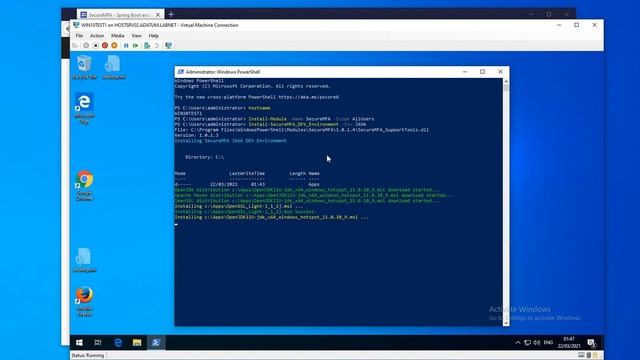This screenshot has width=640, height=360.
Task: Open the File menu
Action: click(x=79, y=36)
